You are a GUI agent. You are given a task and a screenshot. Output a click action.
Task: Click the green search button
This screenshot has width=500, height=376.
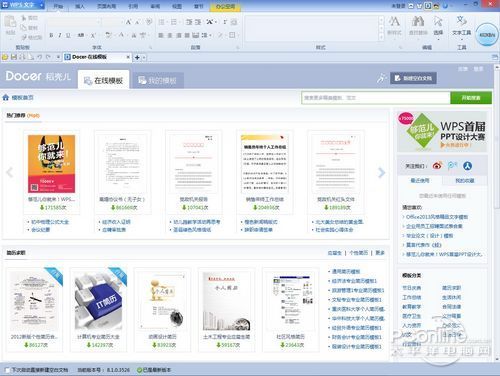471,98
